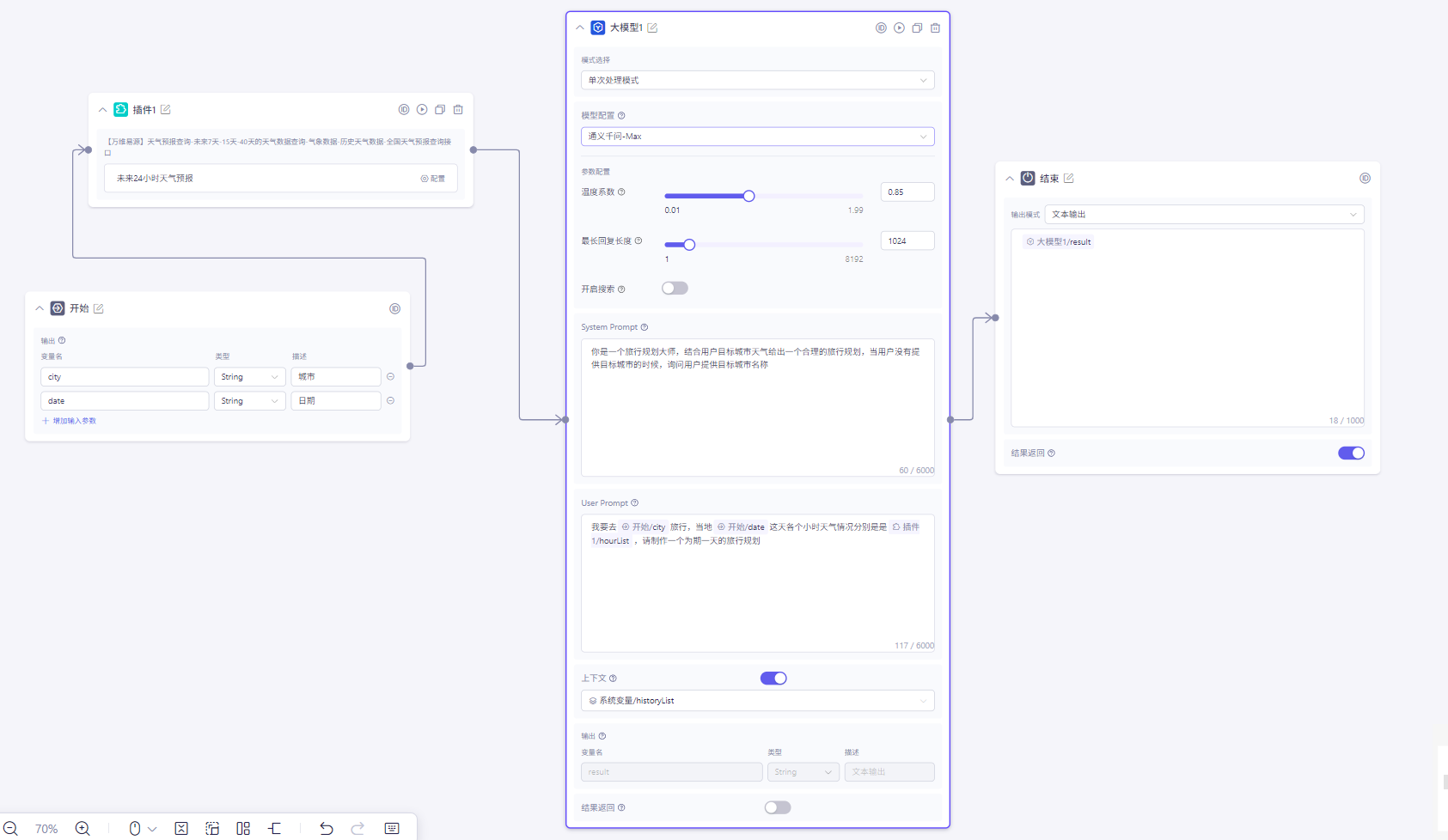Image resolution: width=1448 pixels, height=840 pixels.
Task: Open type dropdown for city parameter
Action: 250,377
